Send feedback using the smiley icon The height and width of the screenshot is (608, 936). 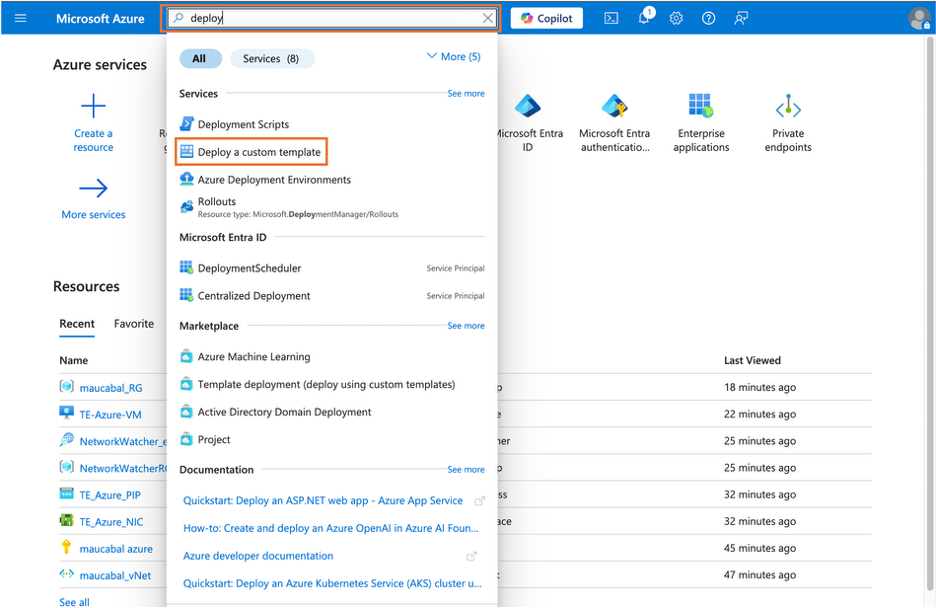[741, 17]
